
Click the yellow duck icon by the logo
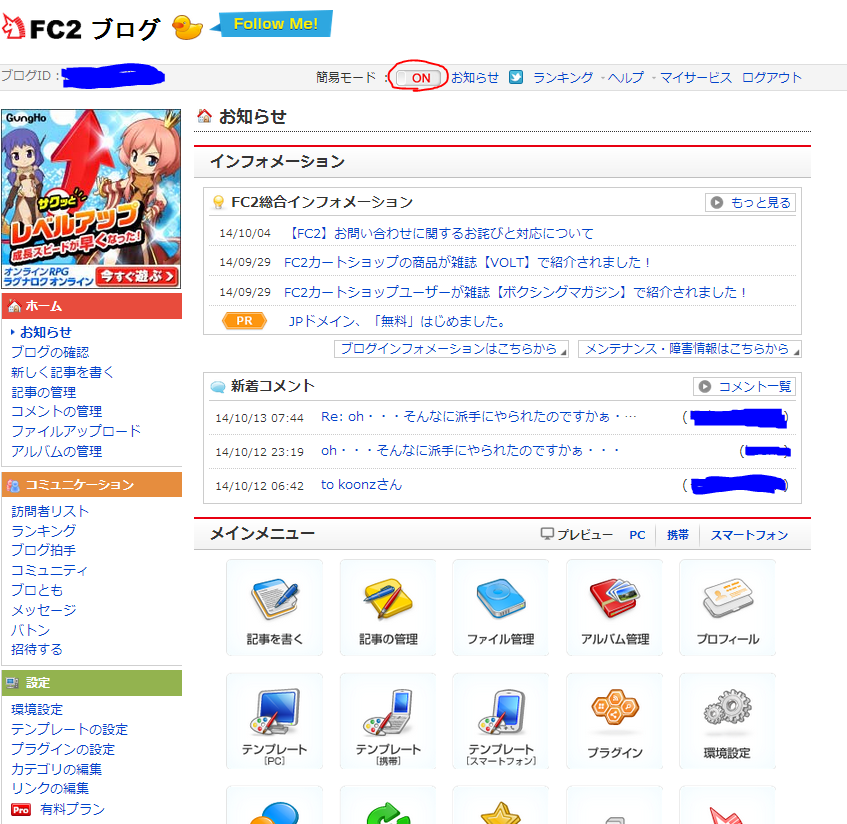(187, 27)
